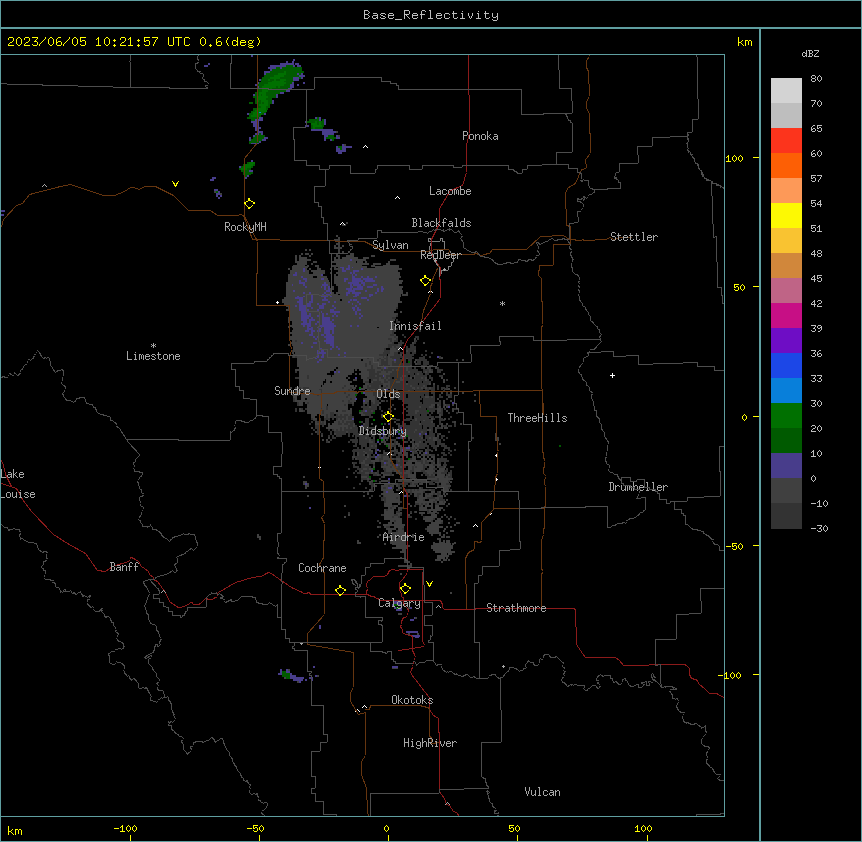
Task: Select the Vulcan label
Action: tap(543, 792)
